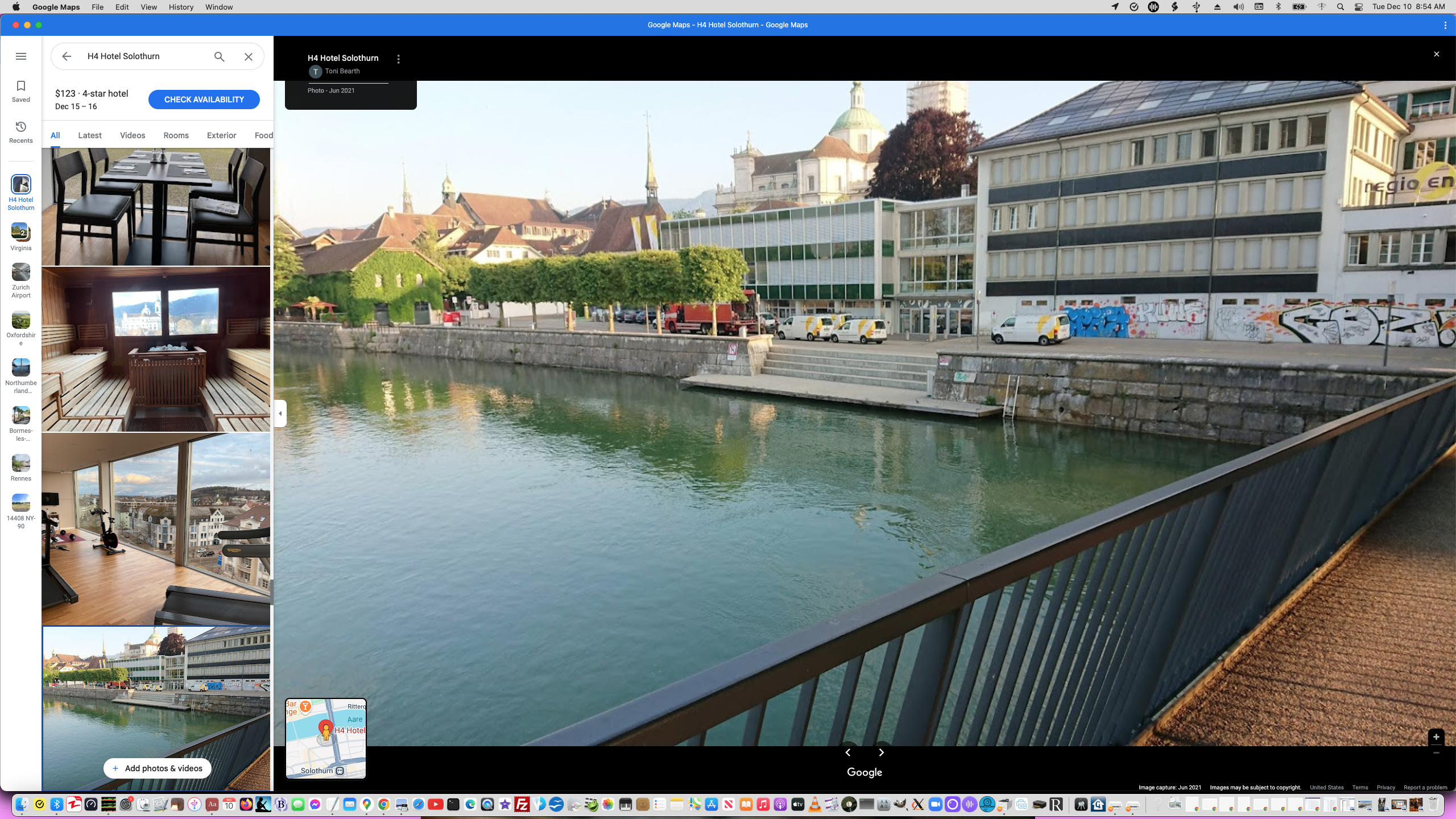This screenshot has height=819, width=1456.
Task: Click Check Availability button
Action: [204, 100]
